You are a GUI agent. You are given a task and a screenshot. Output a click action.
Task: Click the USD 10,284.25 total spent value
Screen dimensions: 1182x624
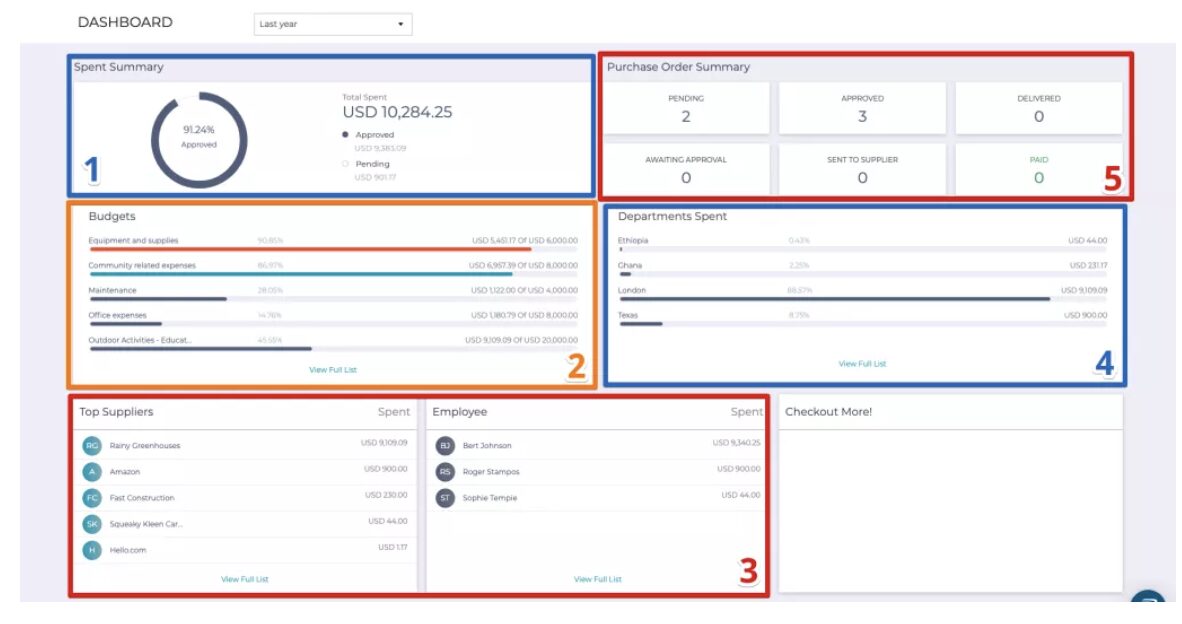(x=397, y=112)
